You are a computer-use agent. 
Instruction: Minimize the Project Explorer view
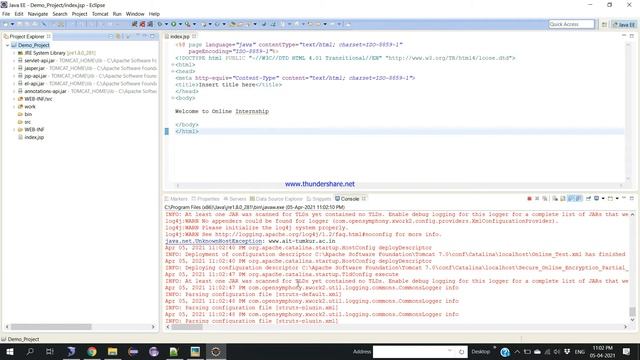[145, 36]
